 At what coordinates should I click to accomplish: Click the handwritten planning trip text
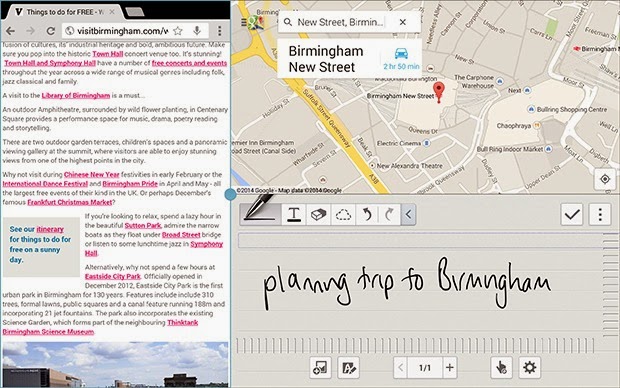pos(407,282)
